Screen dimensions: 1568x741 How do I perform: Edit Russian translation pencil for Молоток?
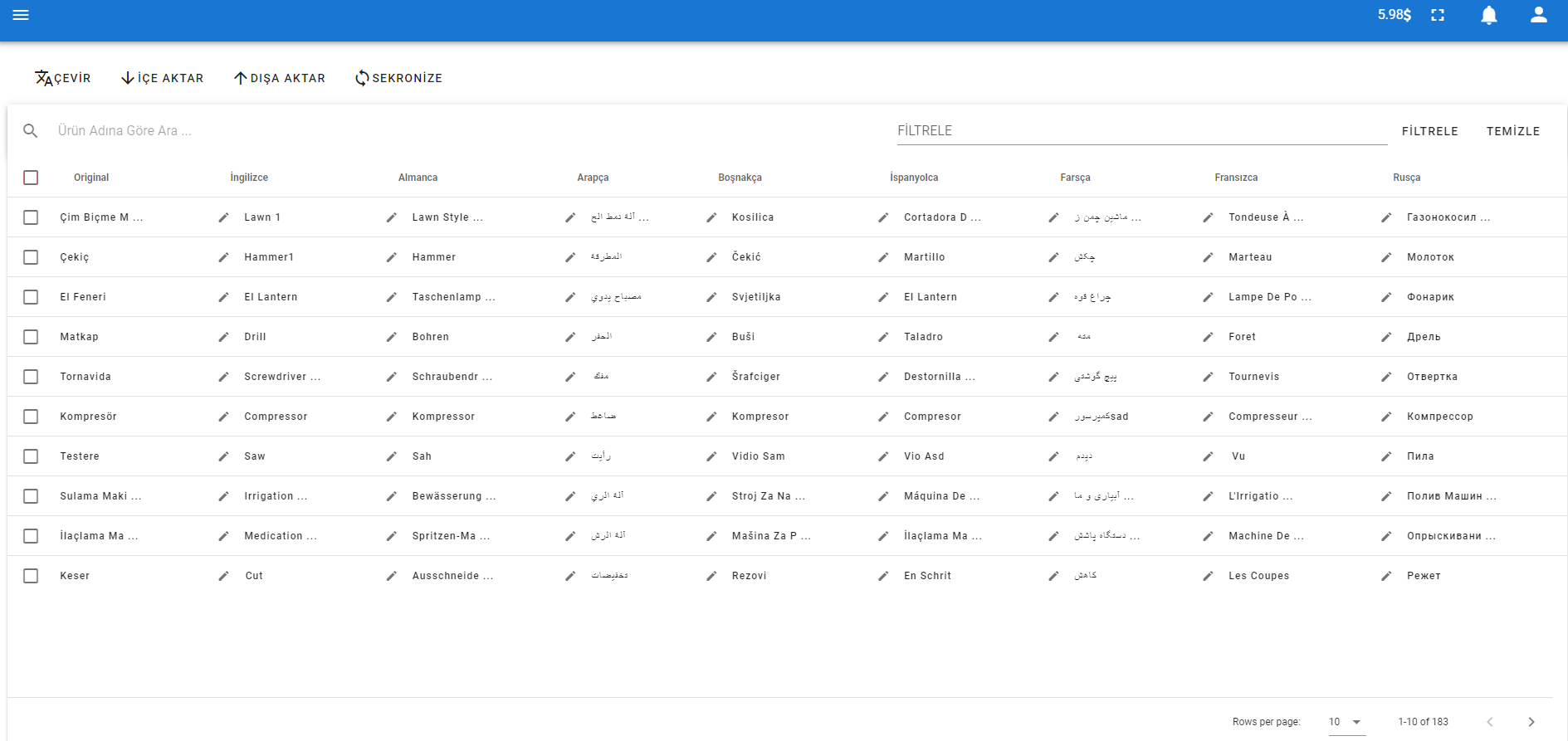(1386, 257)
